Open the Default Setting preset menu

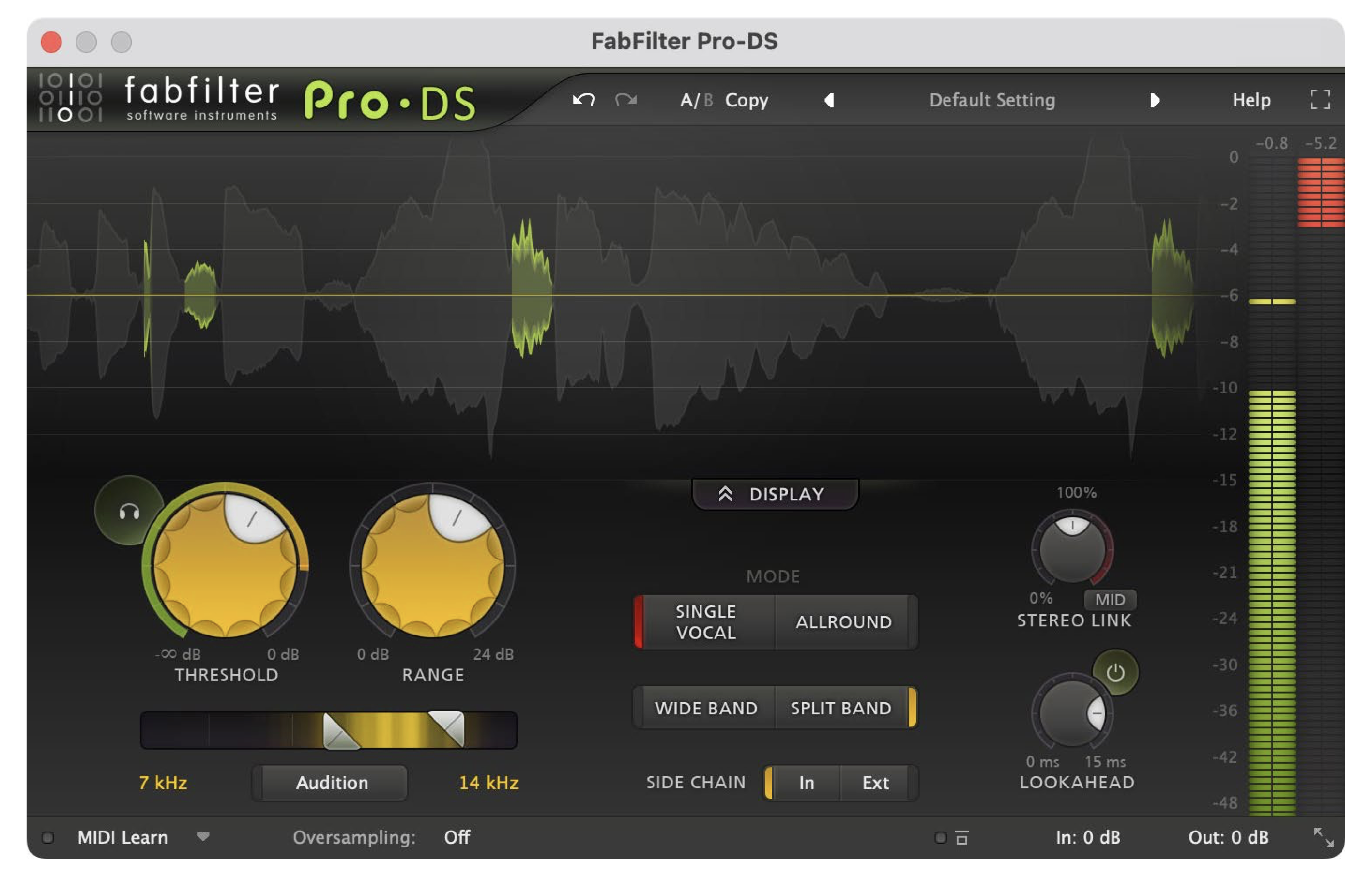click(x=991, y=100)
